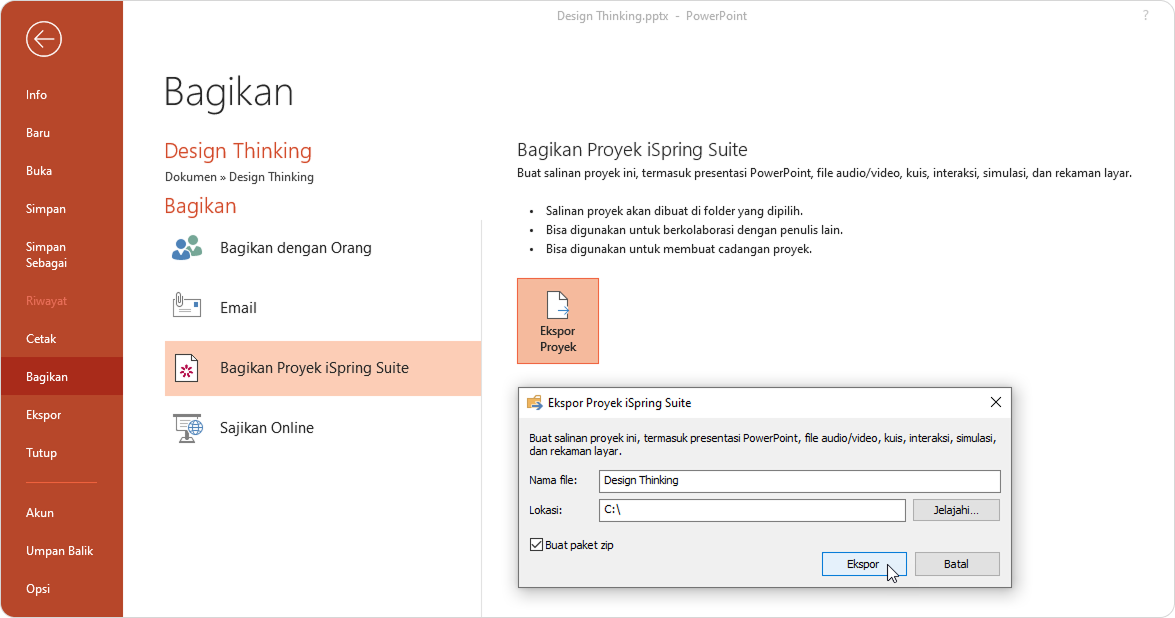Select Cetak in the sidebar
Screen dimensions: 1175x618
(41, 339)
